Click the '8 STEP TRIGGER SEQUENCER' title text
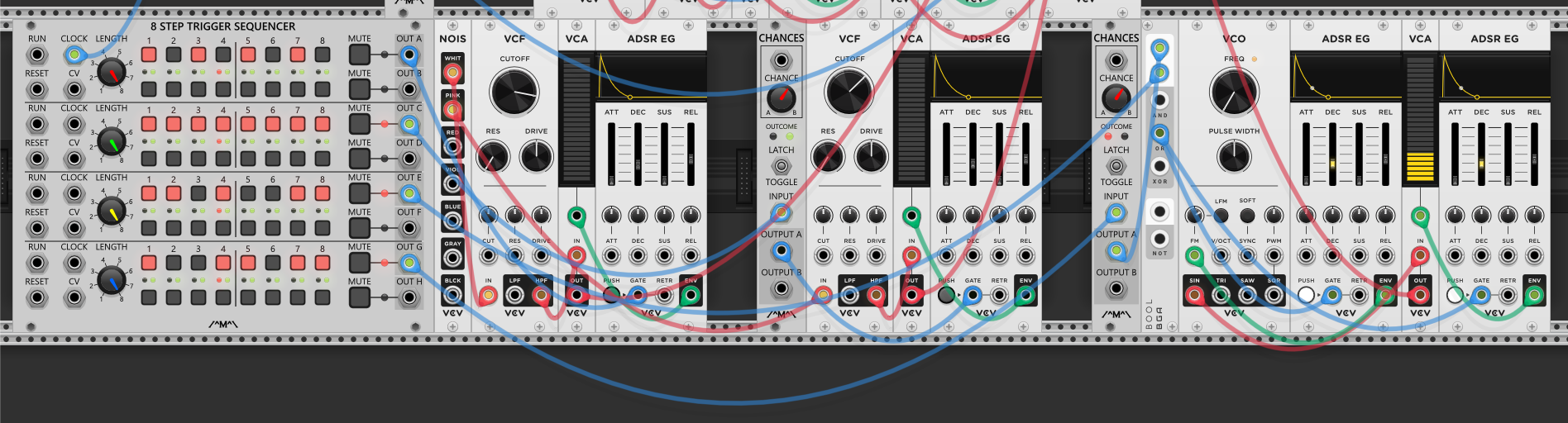 (x=222, y=26)
